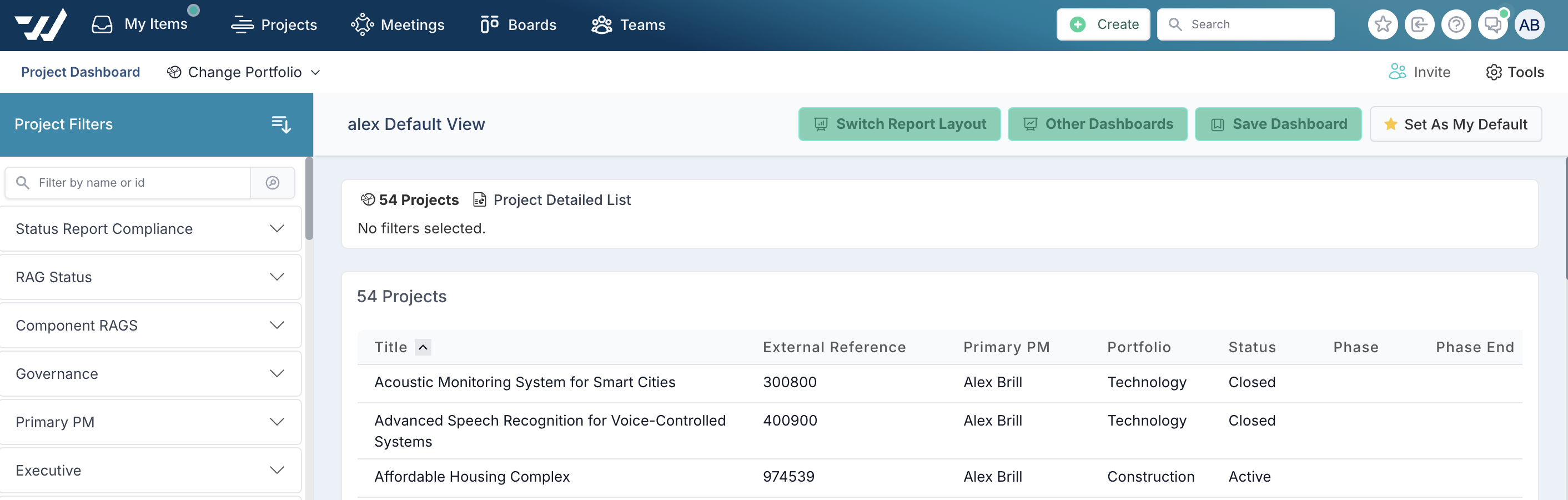Click the Meetings icon in navbar
This screenshot has height=500, width=1568.
(x=362, y=24)
